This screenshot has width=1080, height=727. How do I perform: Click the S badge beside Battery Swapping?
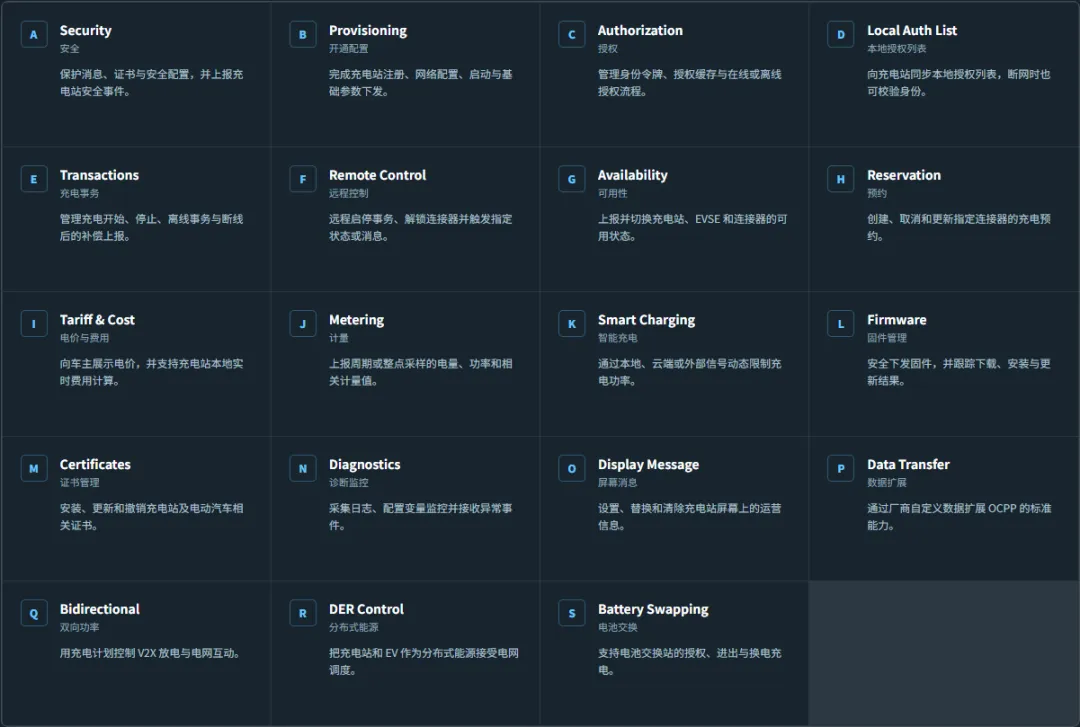(572, 613)
